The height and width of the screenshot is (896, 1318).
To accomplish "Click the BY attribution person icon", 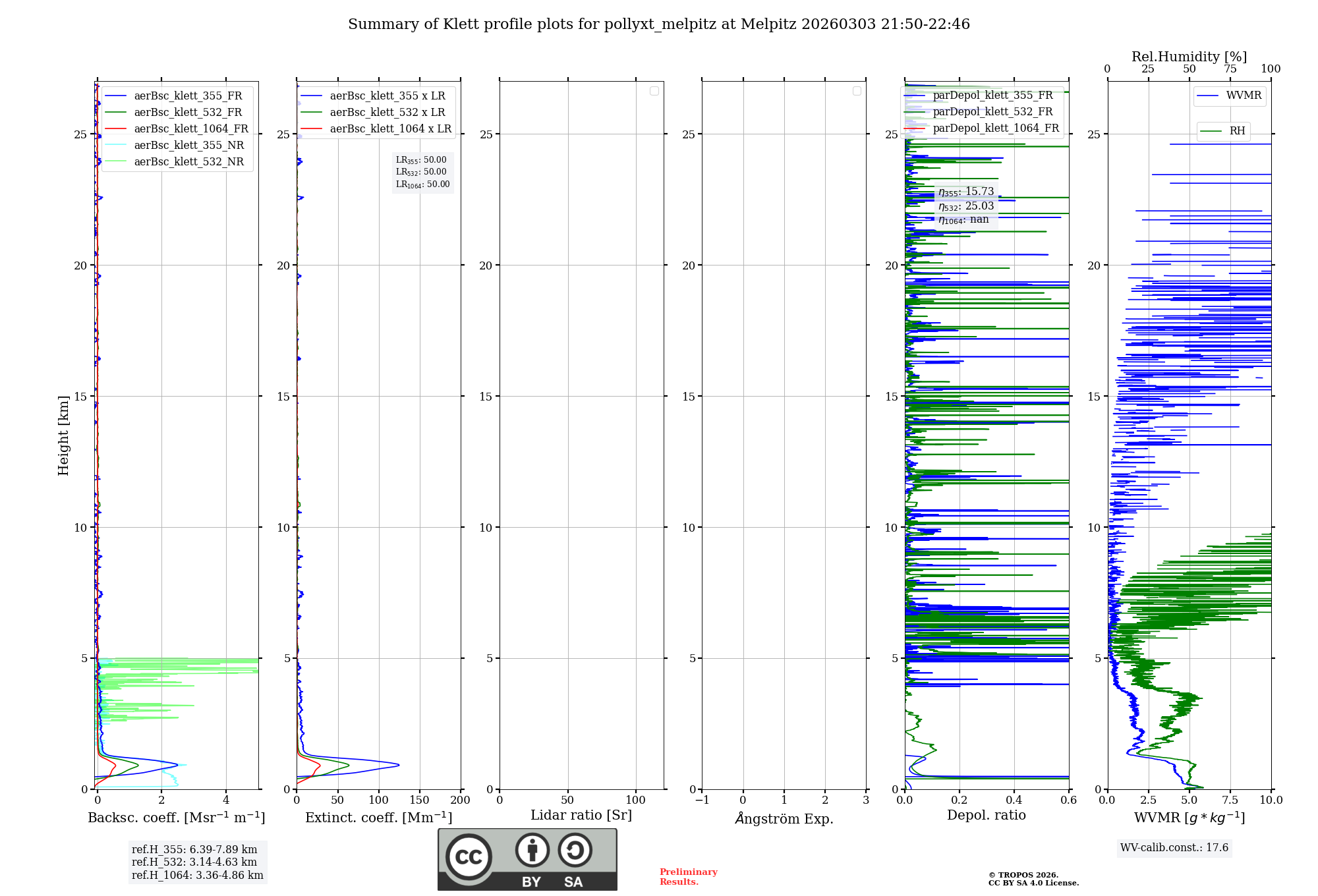I will [532, 851].
